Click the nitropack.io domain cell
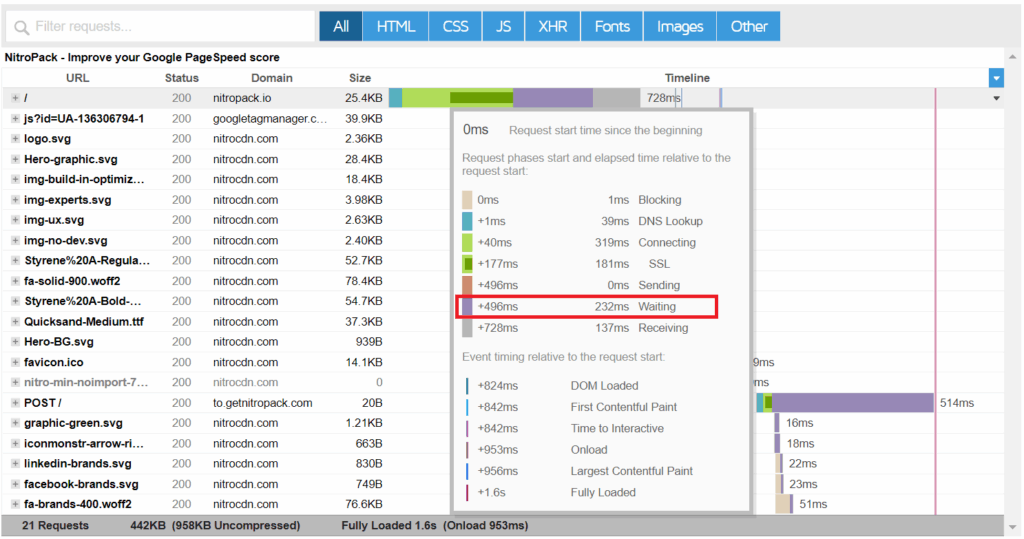The height and width of the screenshot is (539, 1024). [242, 98]
